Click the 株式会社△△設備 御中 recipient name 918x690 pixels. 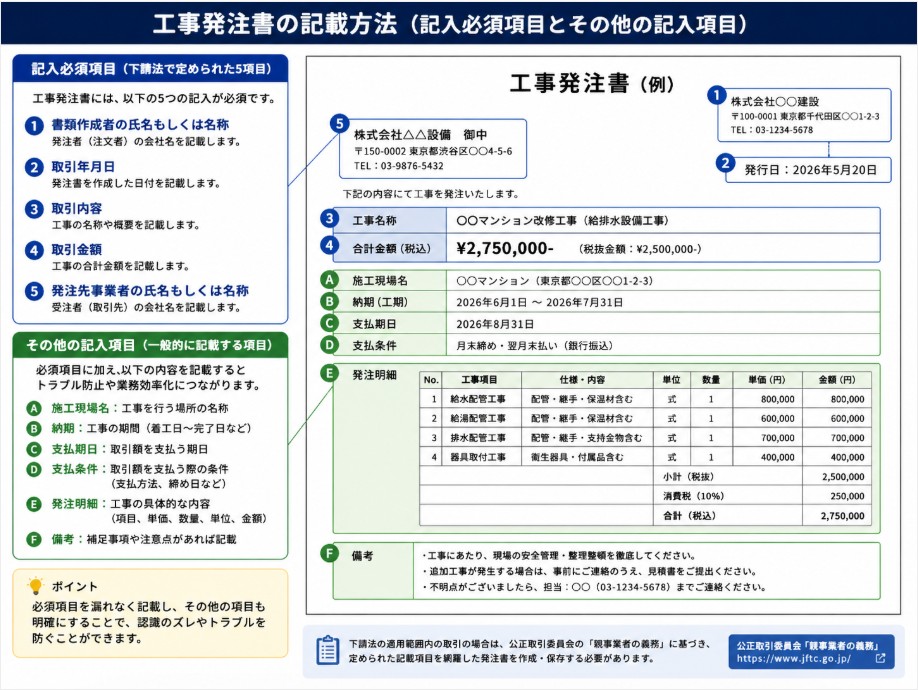420,135
